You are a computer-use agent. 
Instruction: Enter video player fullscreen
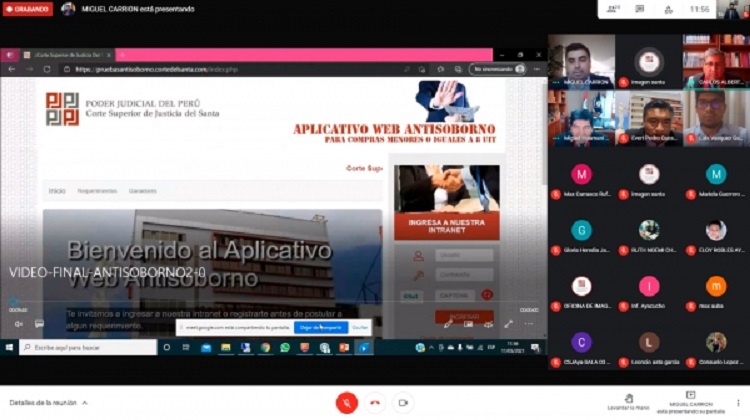tap(508, 324)
